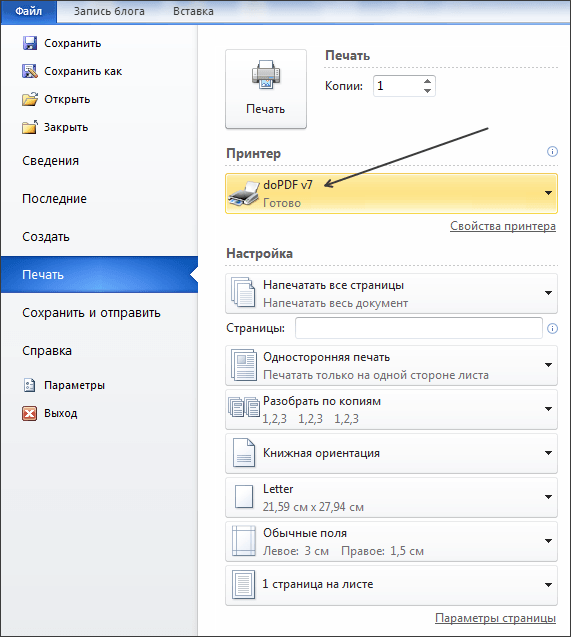Click the Параметры options icon
This screenshot has height=637, width=571.
pos(29,385)
